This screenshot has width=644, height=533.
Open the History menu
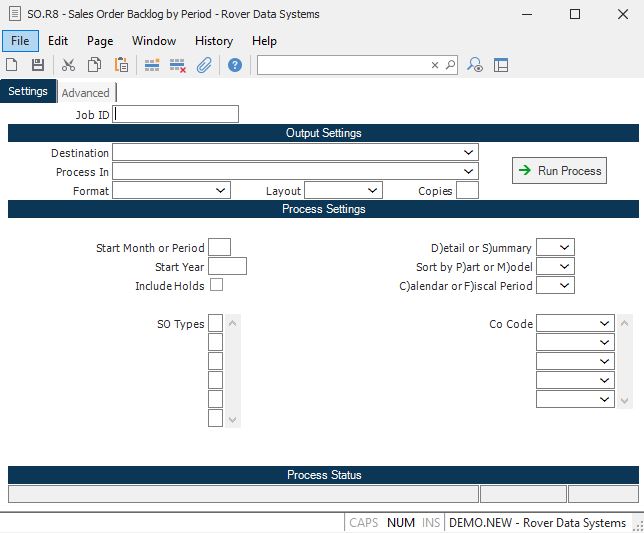[x=213, y=41]
